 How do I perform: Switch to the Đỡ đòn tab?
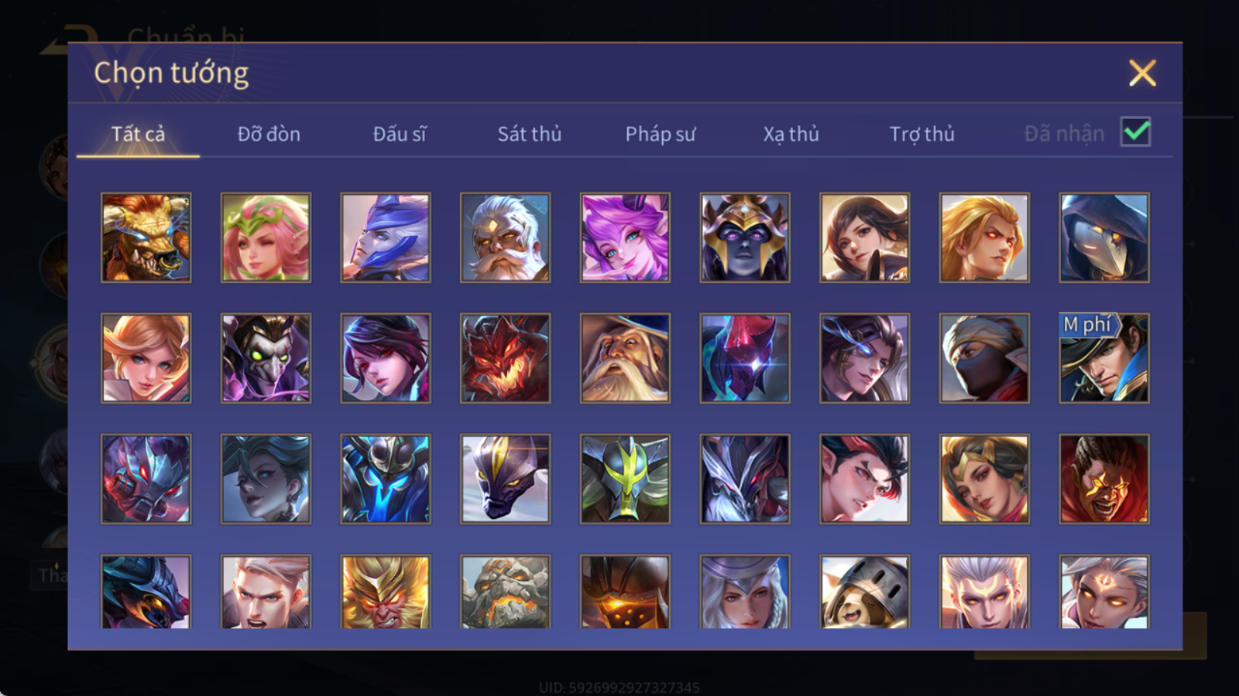[269, 134]
